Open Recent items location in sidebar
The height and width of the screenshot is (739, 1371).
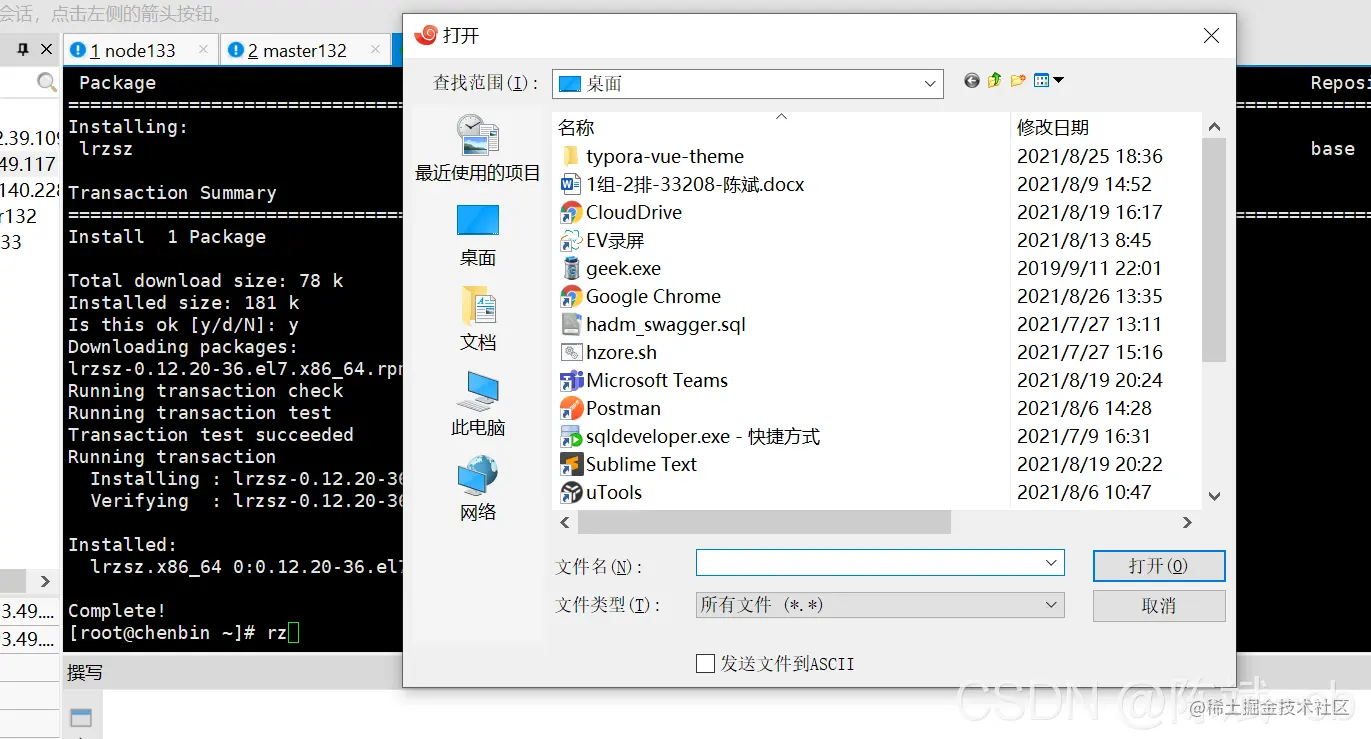click(x=478, y=148)
